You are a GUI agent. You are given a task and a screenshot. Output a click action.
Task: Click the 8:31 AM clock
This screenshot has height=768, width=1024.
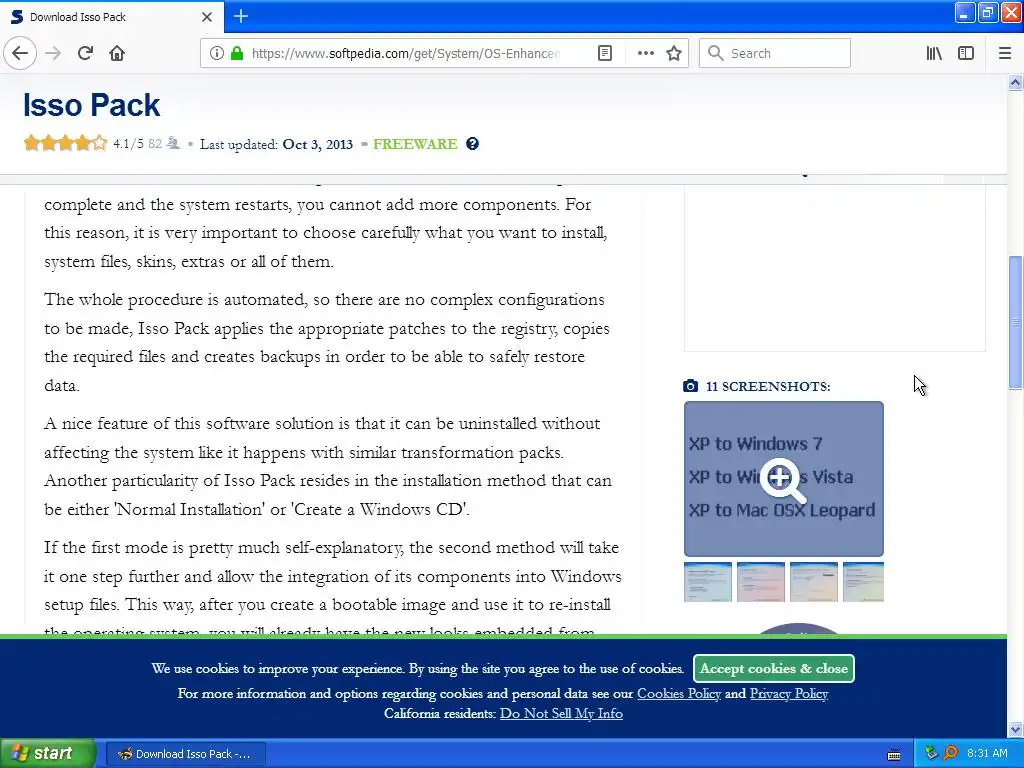(x=987, y=753)
